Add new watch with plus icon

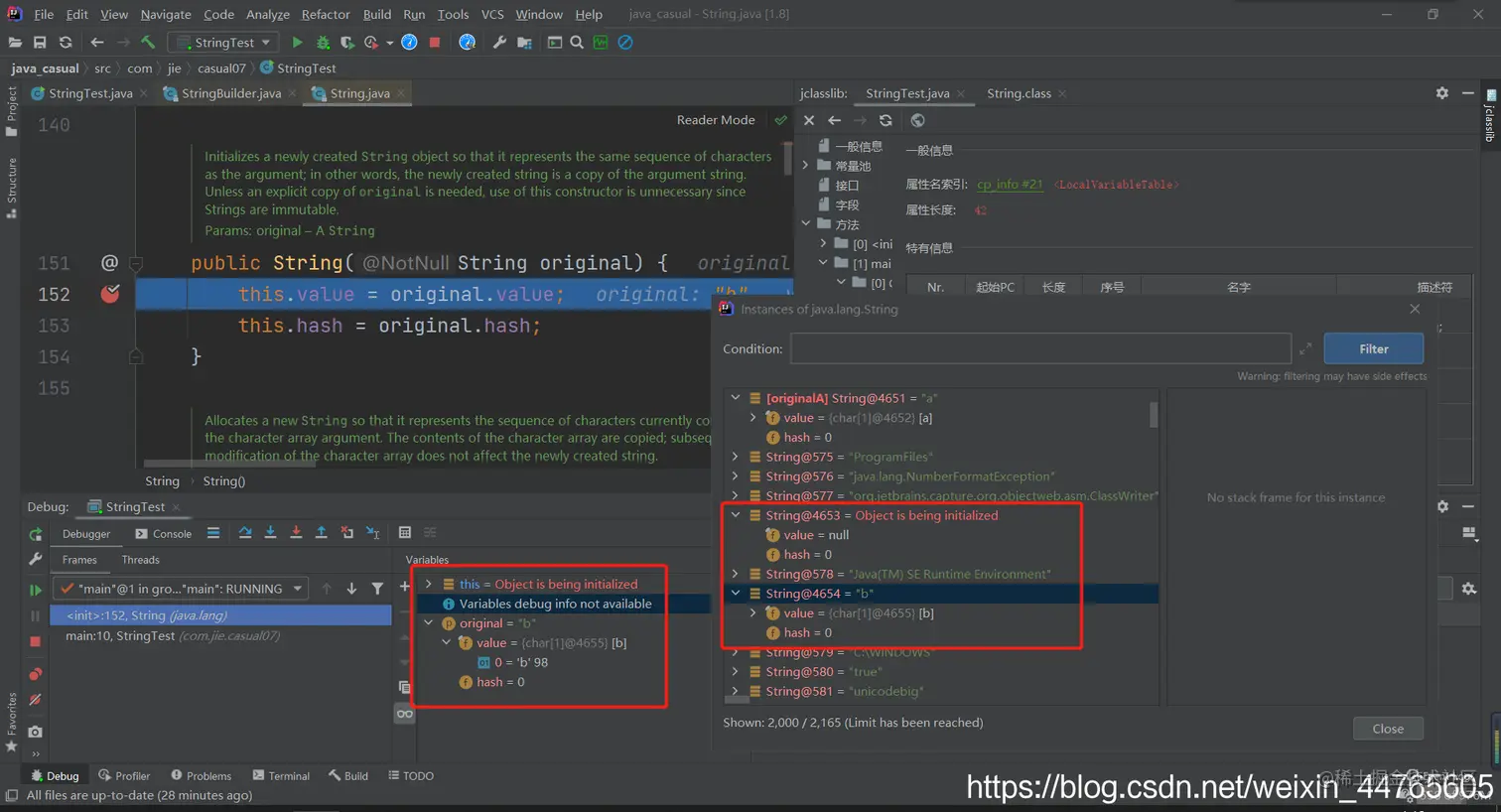coord(404,587)
